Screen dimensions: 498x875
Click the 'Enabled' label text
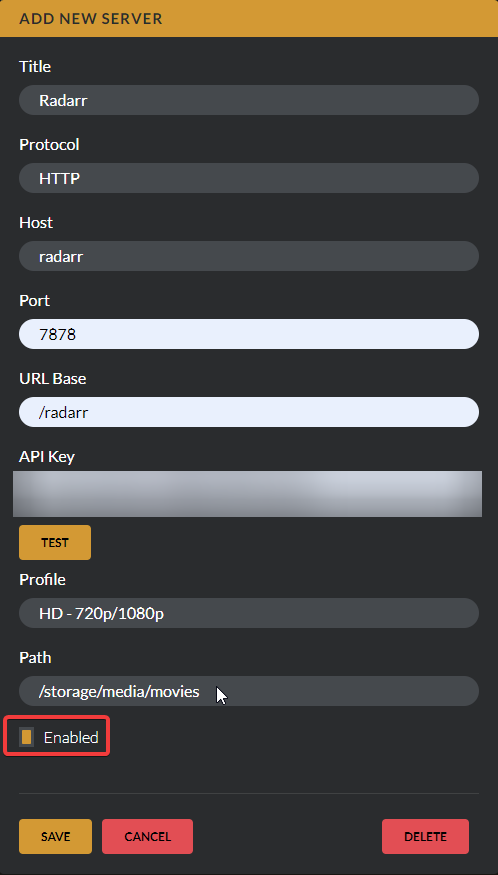[x=71, y=738]
